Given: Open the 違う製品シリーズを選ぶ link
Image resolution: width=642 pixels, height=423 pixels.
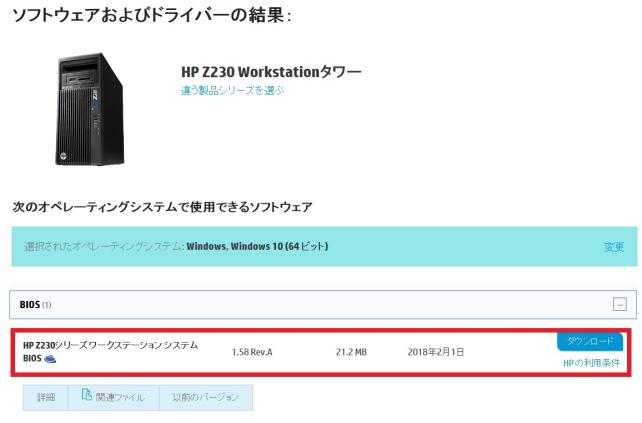Looking at the screenshot, I should (x=233, y=90).
